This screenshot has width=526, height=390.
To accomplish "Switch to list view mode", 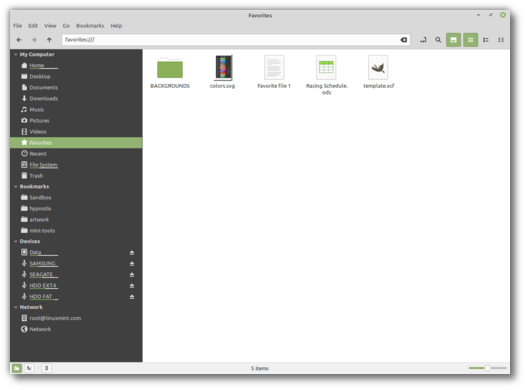I will click(x=486, y=40).
